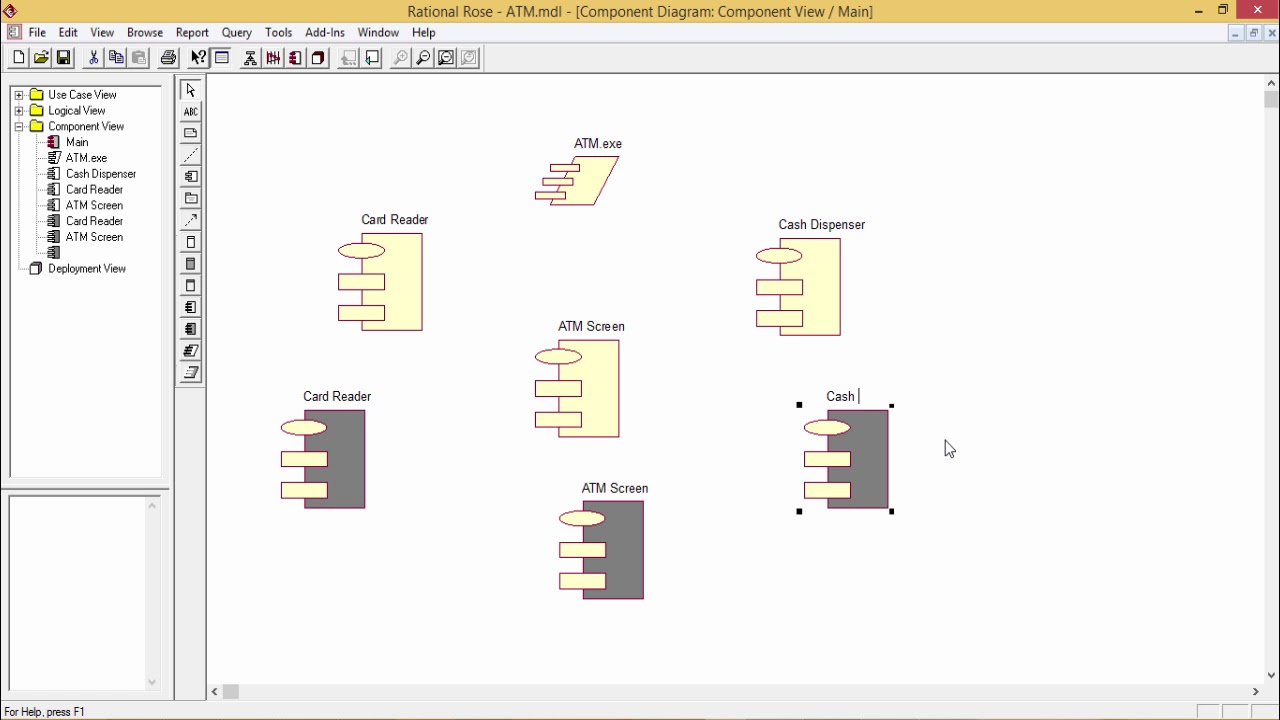Viewport: 1280px width, 720px height.
Task: Select the Anchor Note to Item tool
Action: (190, 155)
